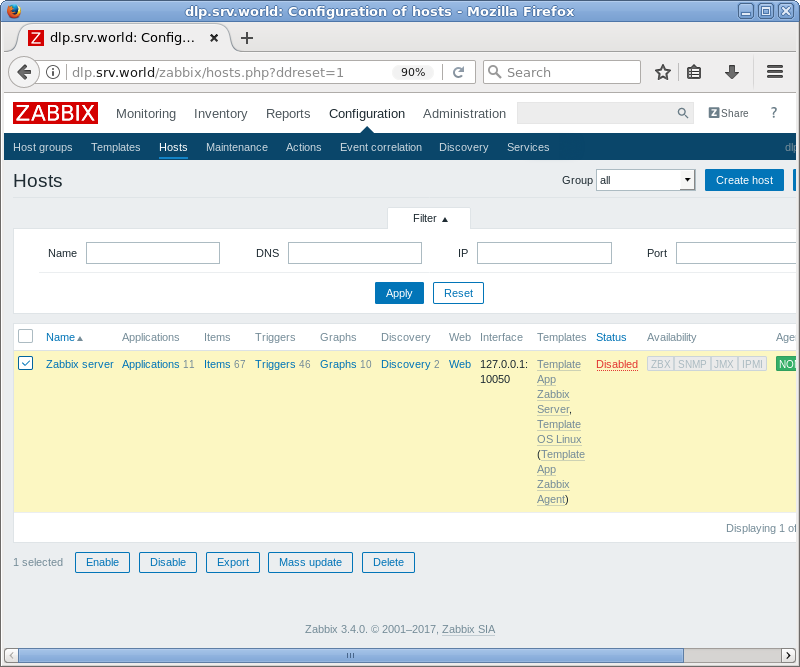Open the Share link
The width and height of the screenshot is (800, 667).
pyautogui.click(x=728, y=113)
